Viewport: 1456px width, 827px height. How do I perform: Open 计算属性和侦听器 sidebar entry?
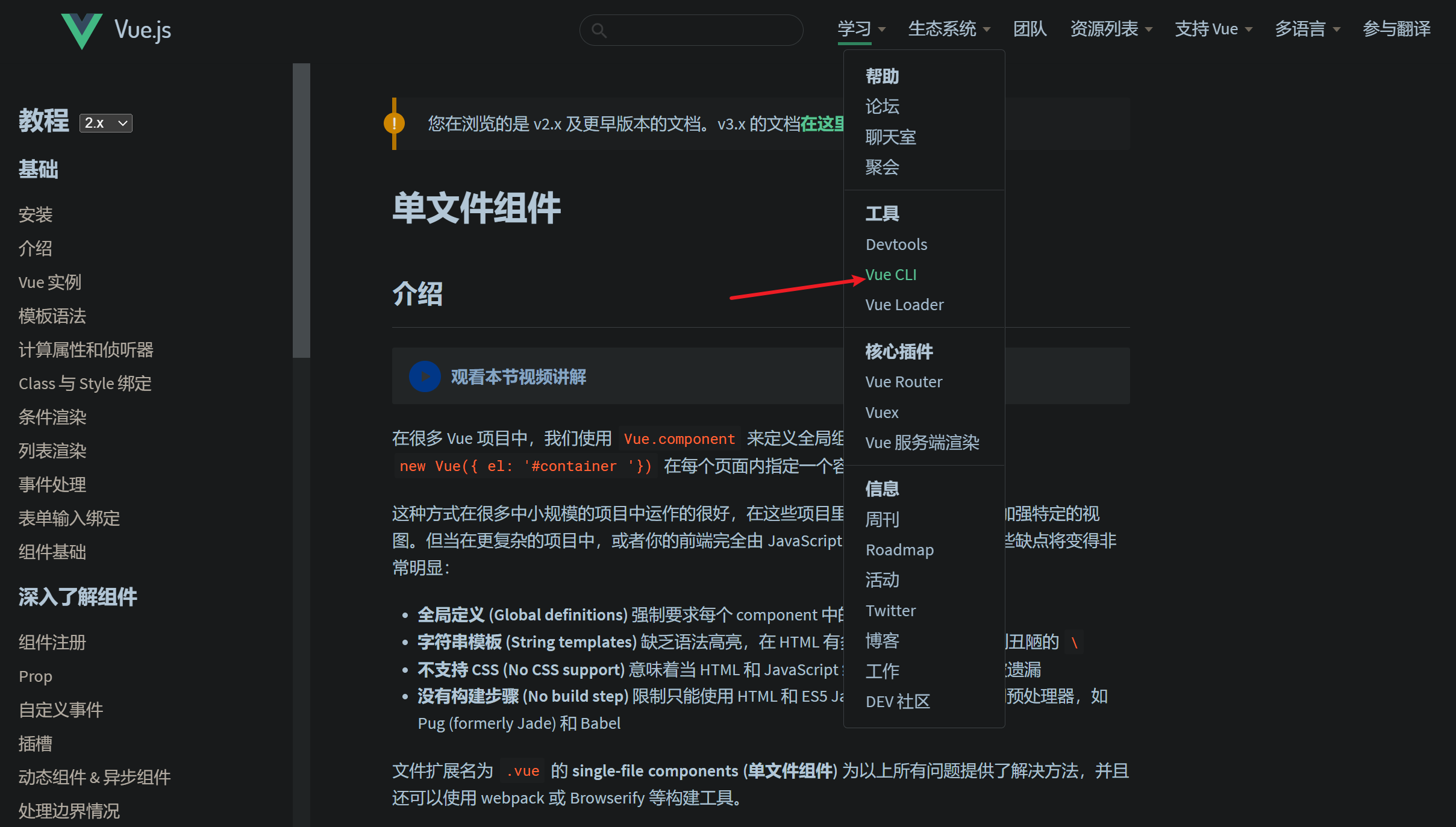[x=86, y=349]
